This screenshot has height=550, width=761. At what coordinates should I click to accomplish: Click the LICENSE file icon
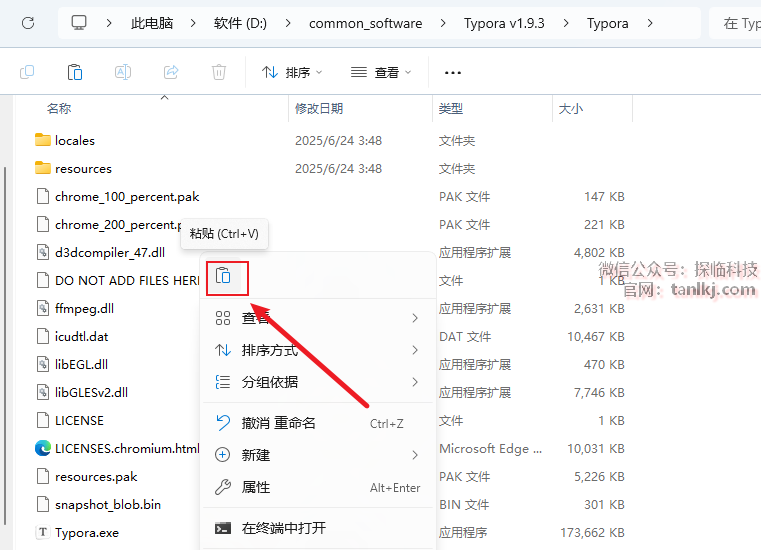tap(43, 420)
